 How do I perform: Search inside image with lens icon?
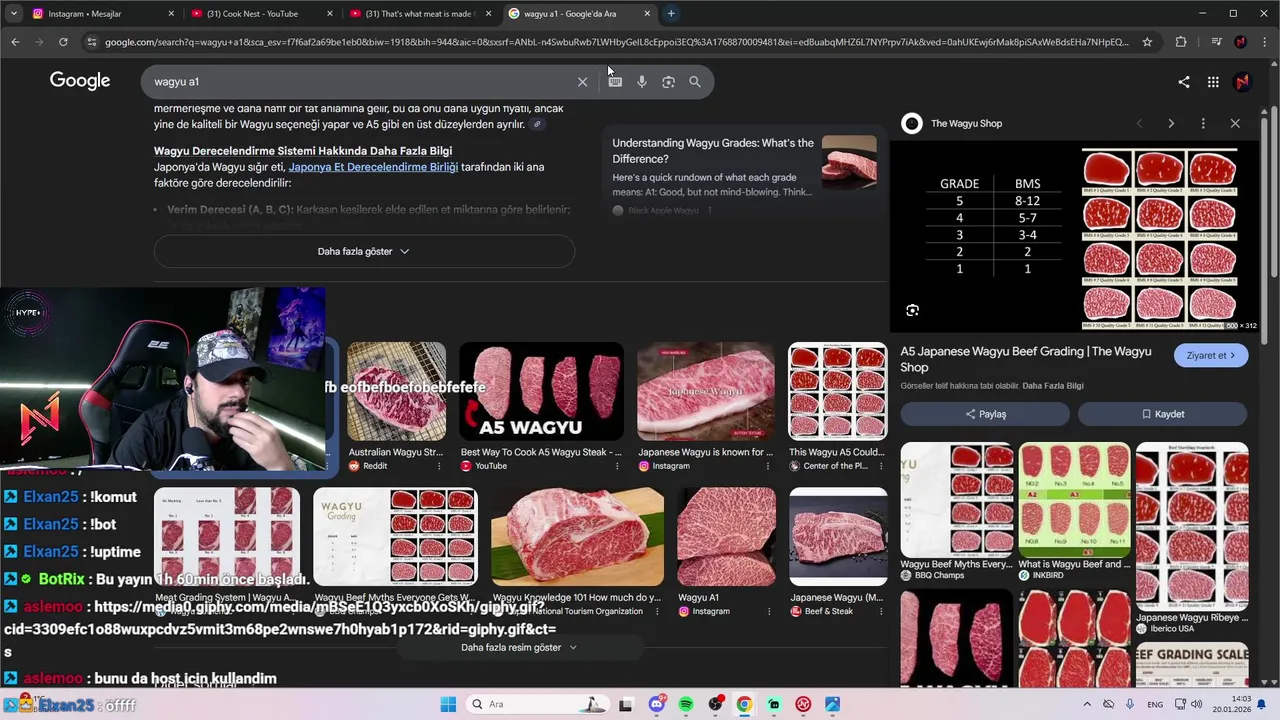(912, 310)
